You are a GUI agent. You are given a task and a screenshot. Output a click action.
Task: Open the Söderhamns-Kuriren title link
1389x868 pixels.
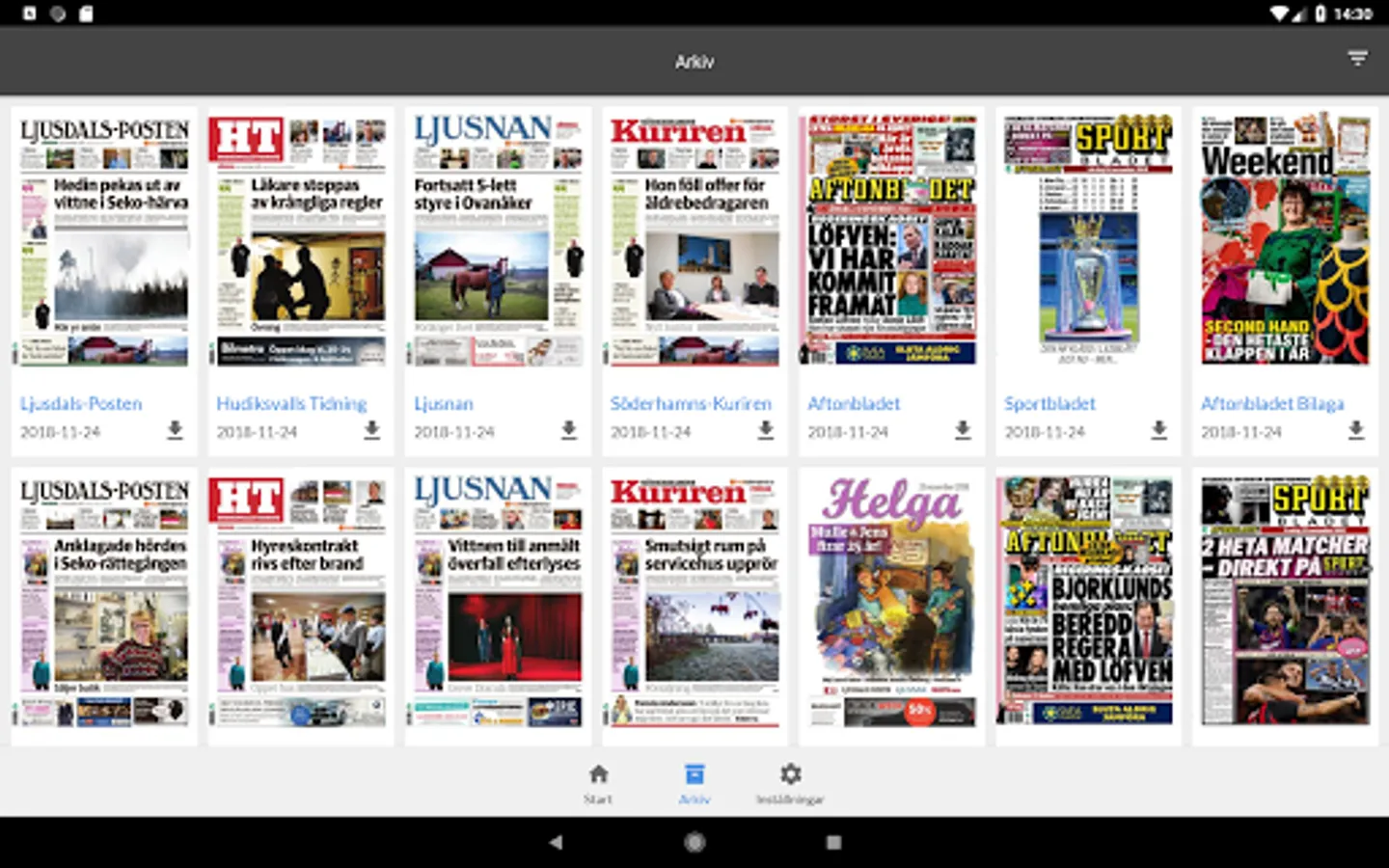tap(691, 403)
